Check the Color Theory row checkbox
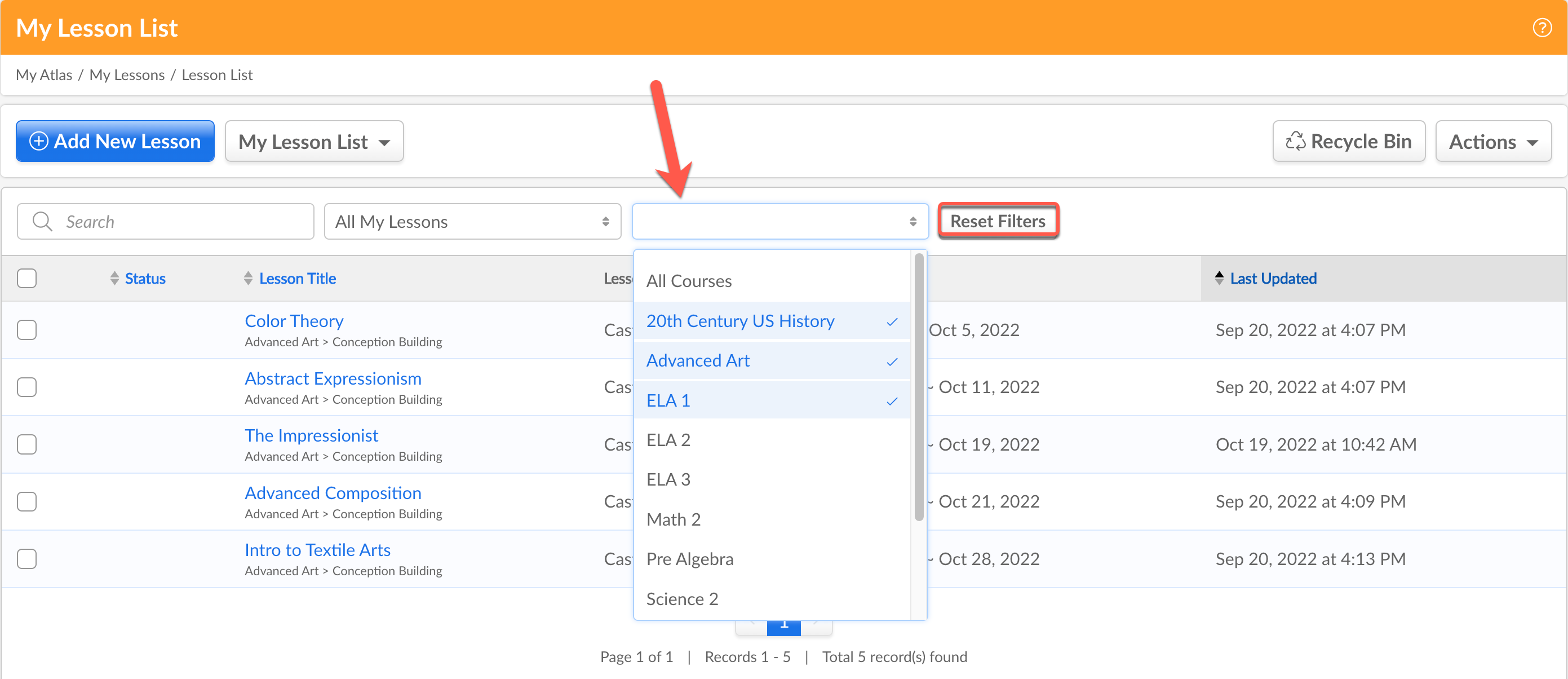This screenshot has height=679, width=1568. (x=27, y=329)
